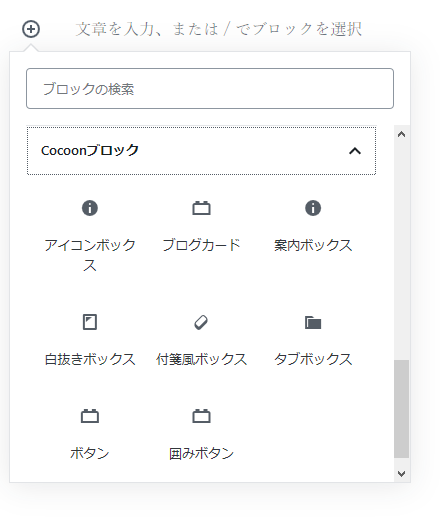Screen dimensions: 440x522
Task: Choose the 案内ボックス info icon
Action: point(313,208)
